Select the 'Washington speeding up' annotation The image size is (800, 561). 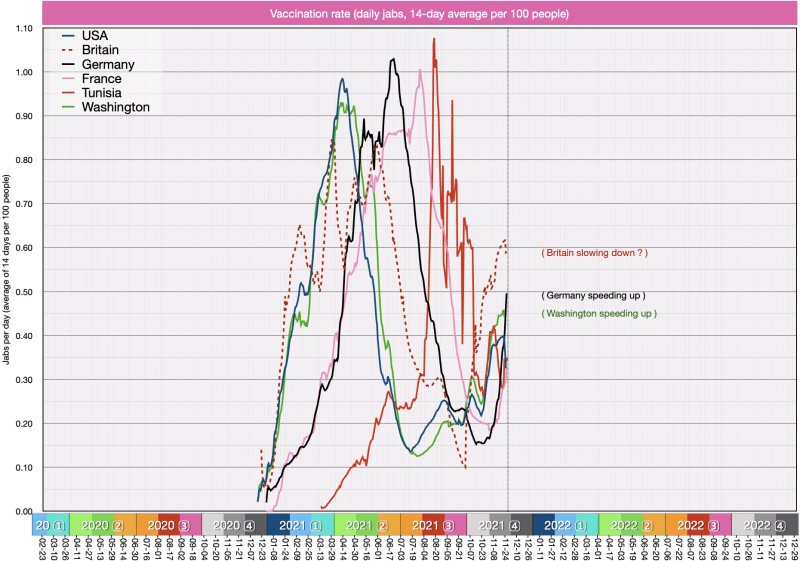pyautogui.click(x=598, y=314)
